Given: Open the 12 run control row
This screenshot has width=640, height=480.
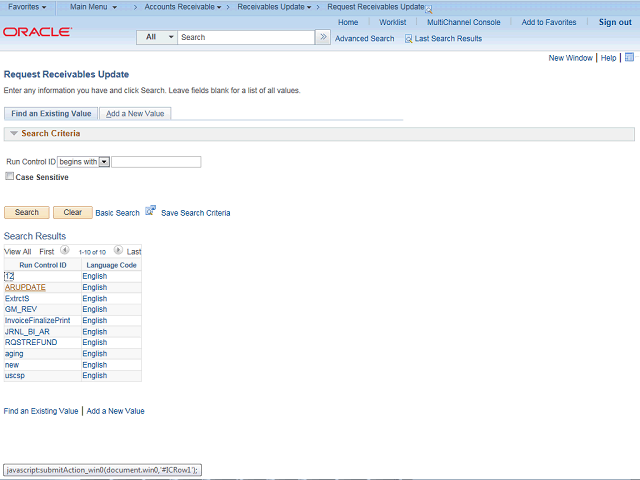Looking at the screenshot, I should pyautogui.click(x=9, y=276).
